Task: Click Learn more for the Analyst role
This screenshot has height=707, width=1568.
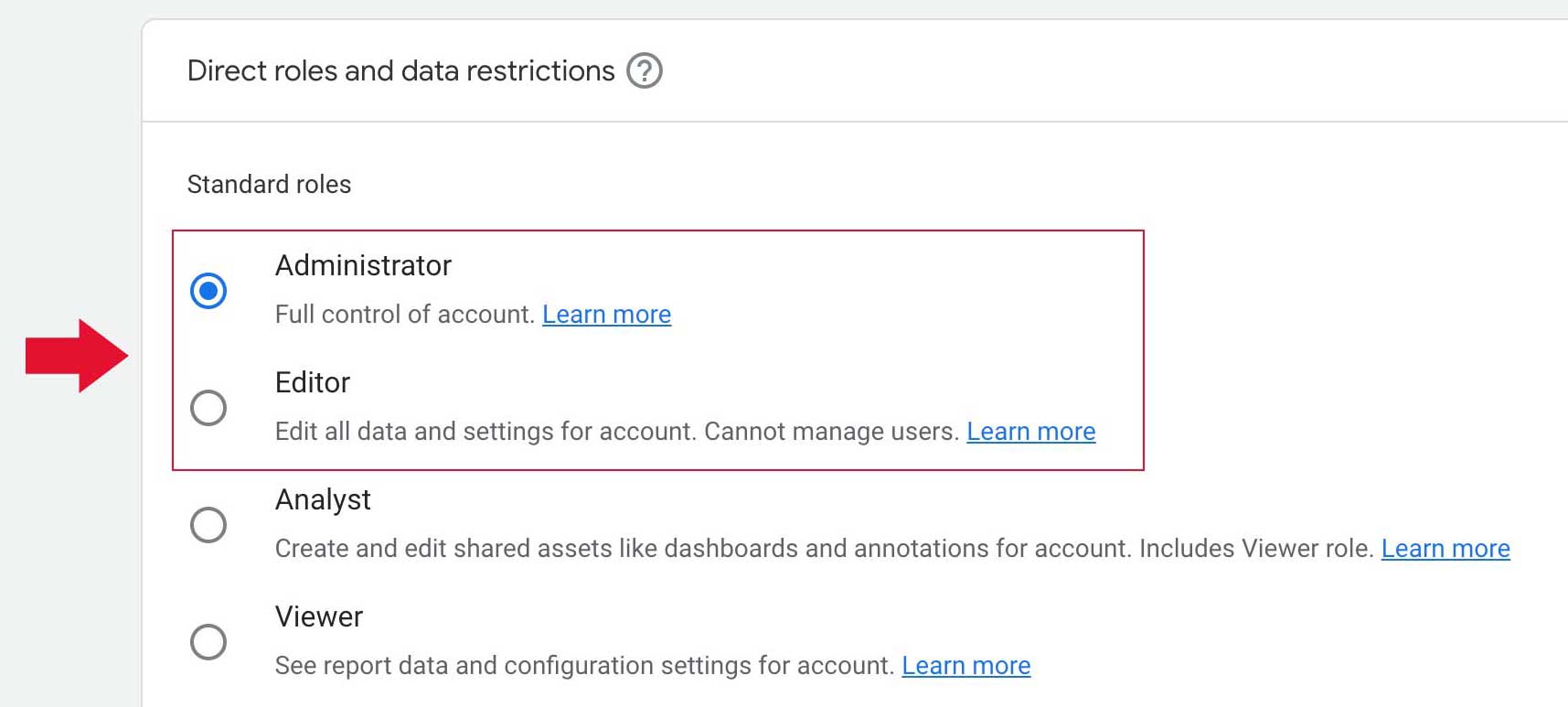Action: (x=1445, y=548)
